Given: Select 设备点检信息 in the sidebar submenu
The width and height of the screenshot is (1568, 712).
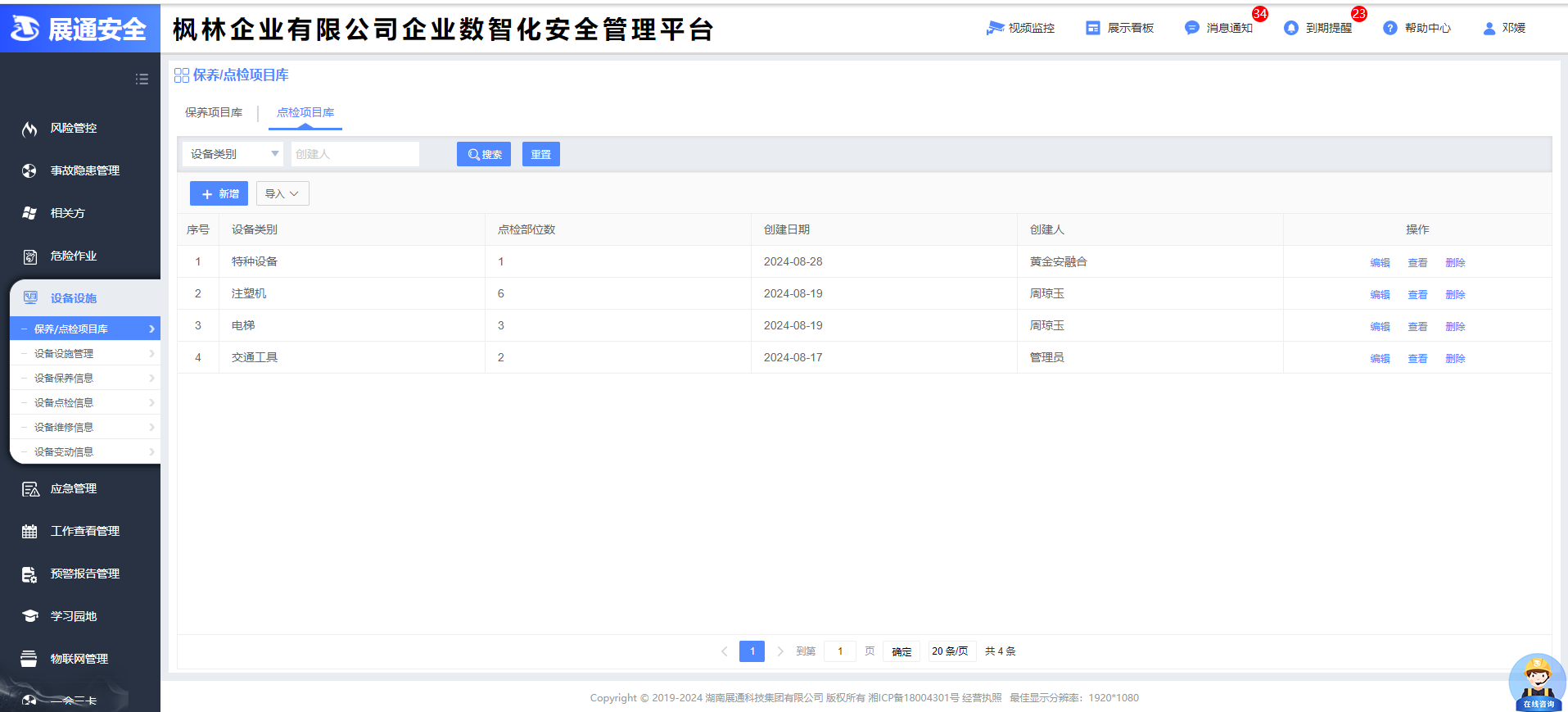Looking at the screenshot, I should 64,402.
